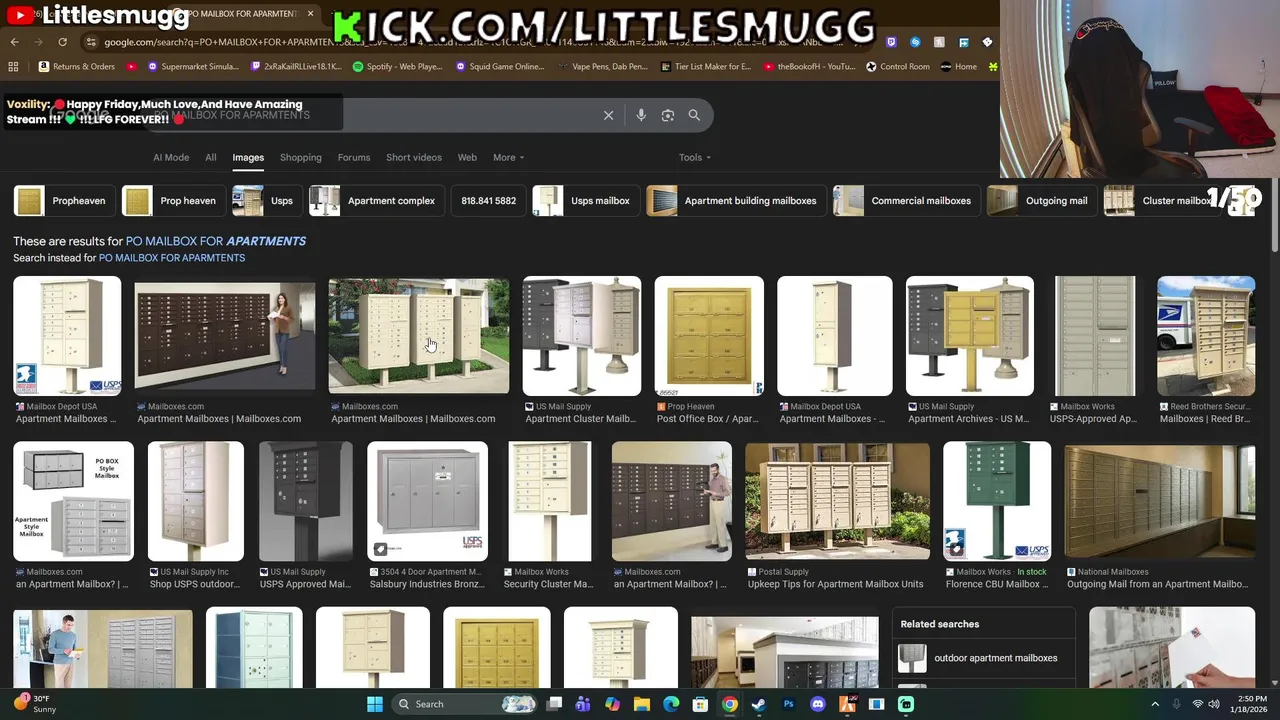Clear the search box with the X icon
Screen dimensions: 1280x720
pos(608,115)
